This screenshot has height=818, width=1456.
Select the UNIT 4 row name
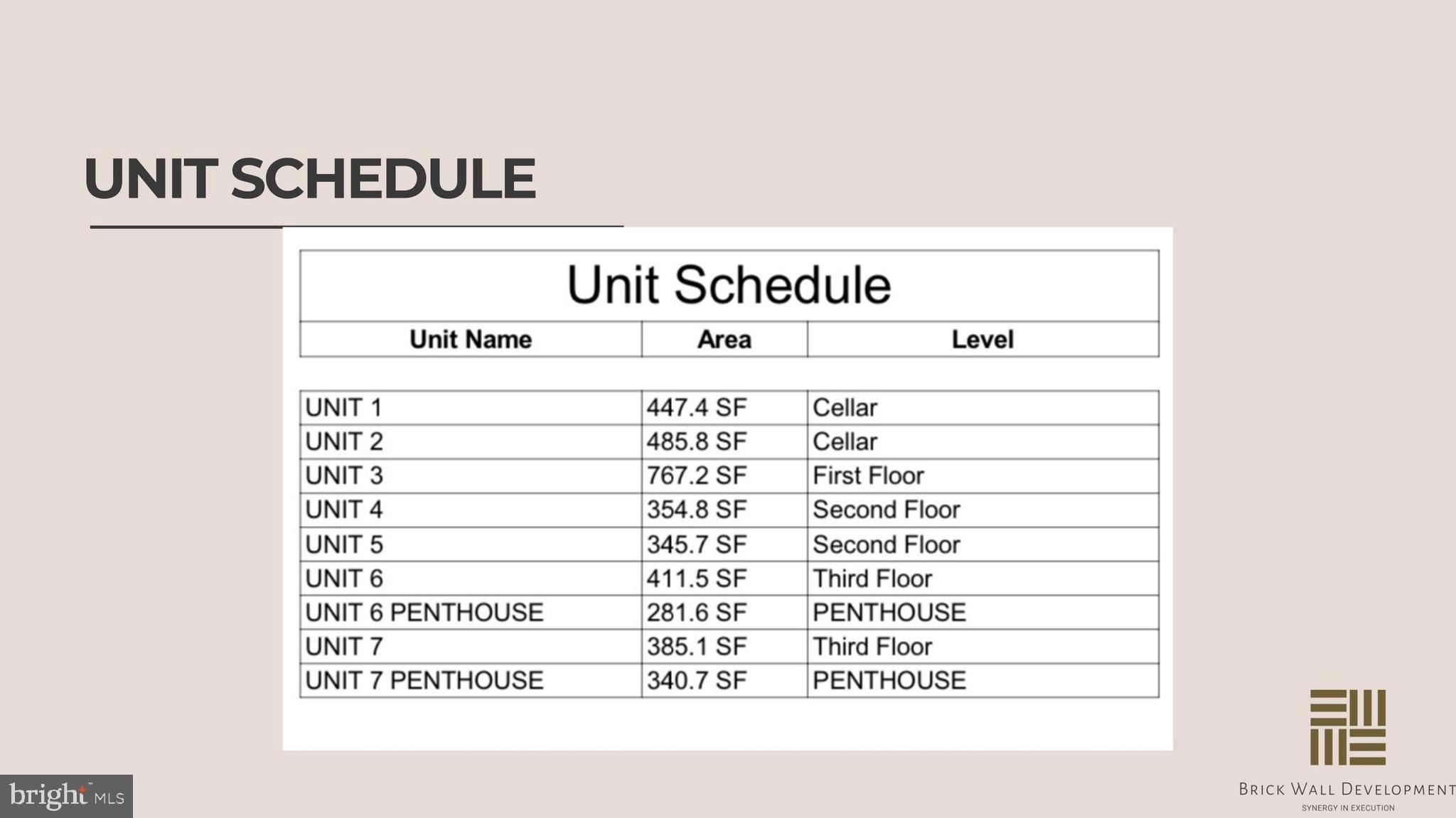click(x=344, y=510)
